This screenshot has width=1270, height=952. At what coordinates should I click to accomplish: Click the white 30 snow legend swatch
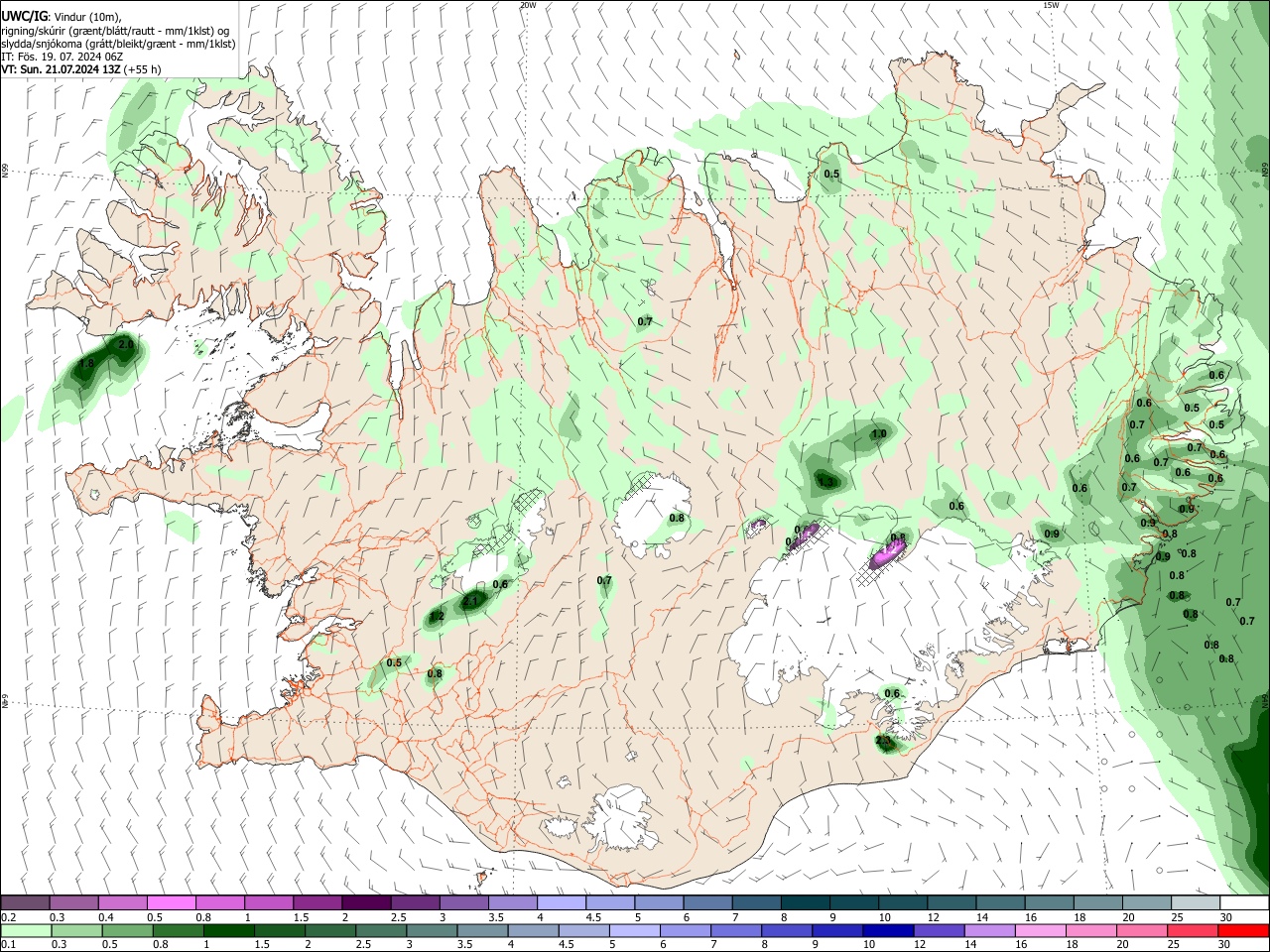(1244, 902)
